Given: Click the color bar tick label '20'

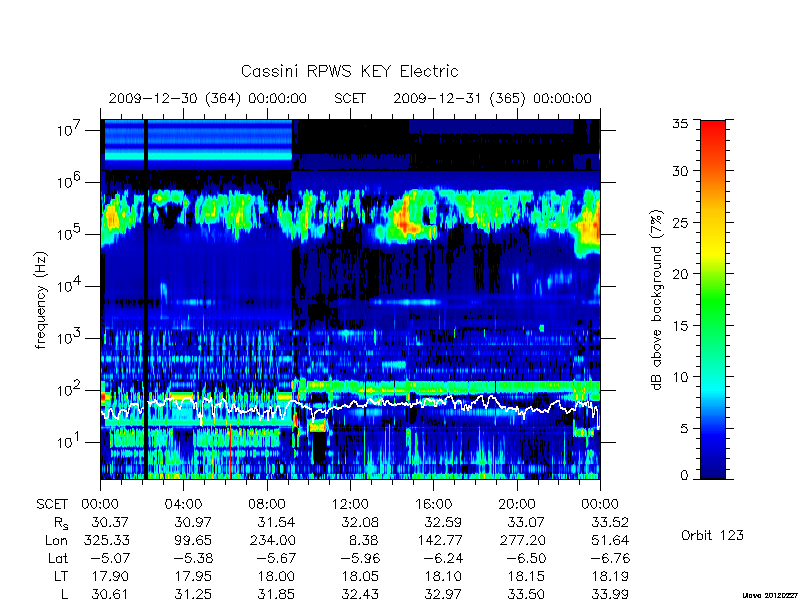Looking at the screenshot, I should tap(680, 273).
